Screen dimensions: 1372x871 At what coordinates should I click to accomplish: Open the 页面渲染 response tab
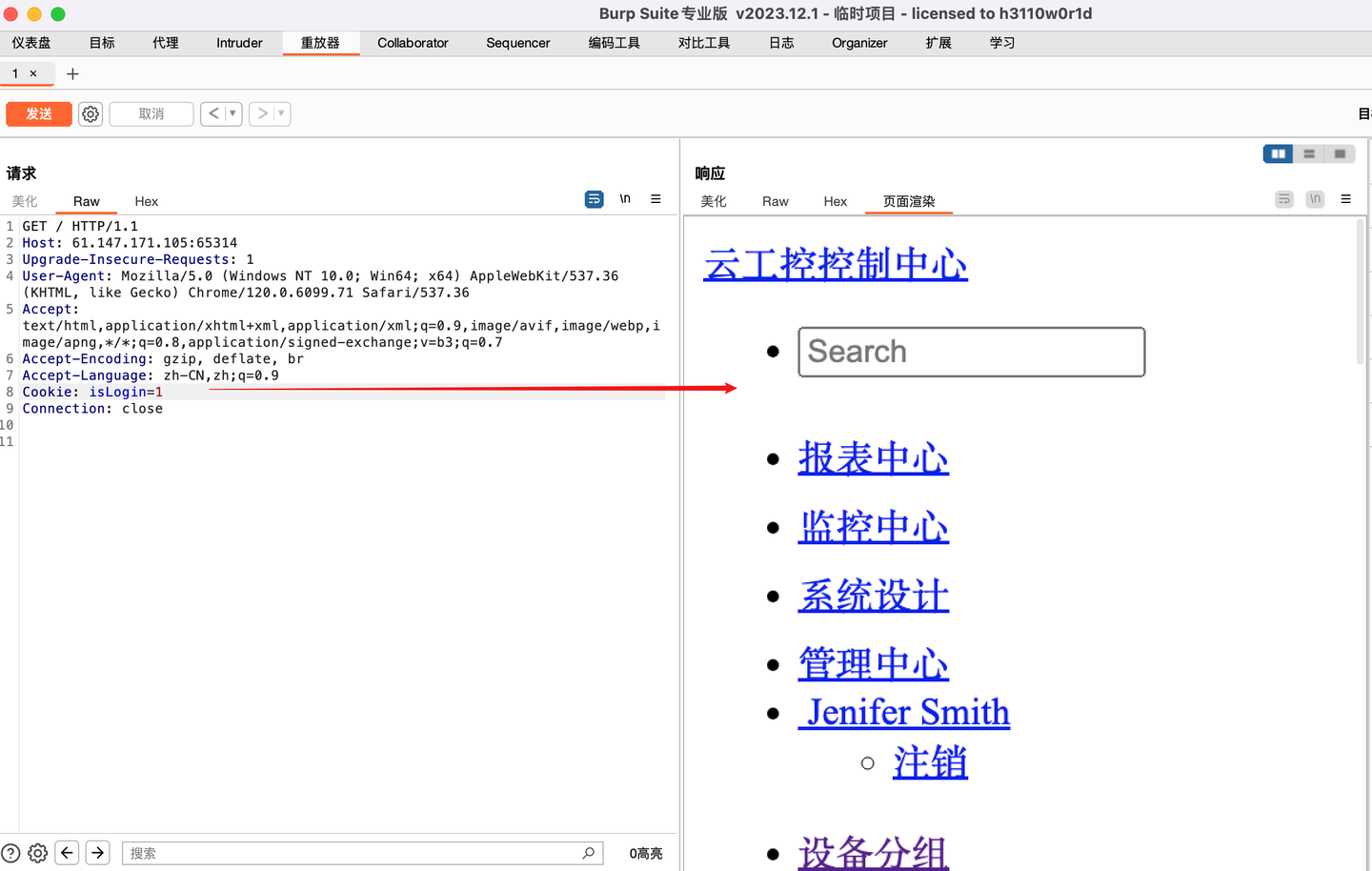908,201
